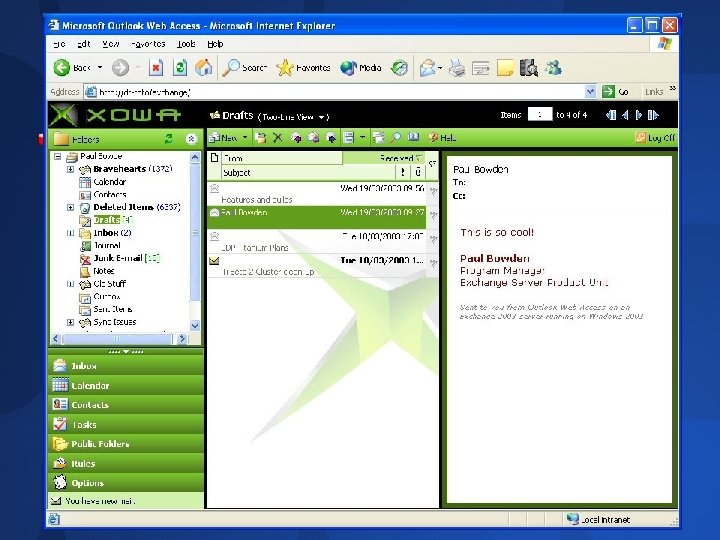This screenshot has width=720, height=540.
Task: Click the IE Forward arrow button
Action: tap(120, 68)
